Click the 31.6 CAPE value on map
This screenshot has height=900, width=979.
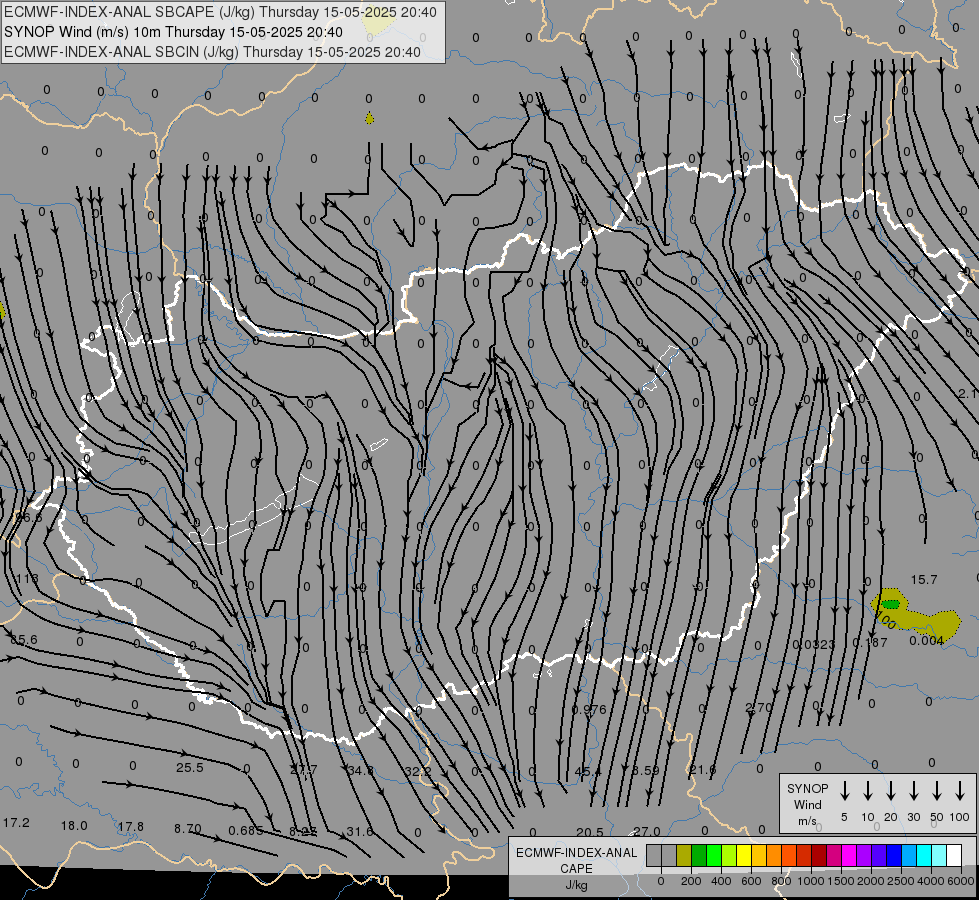pos(360,832)
